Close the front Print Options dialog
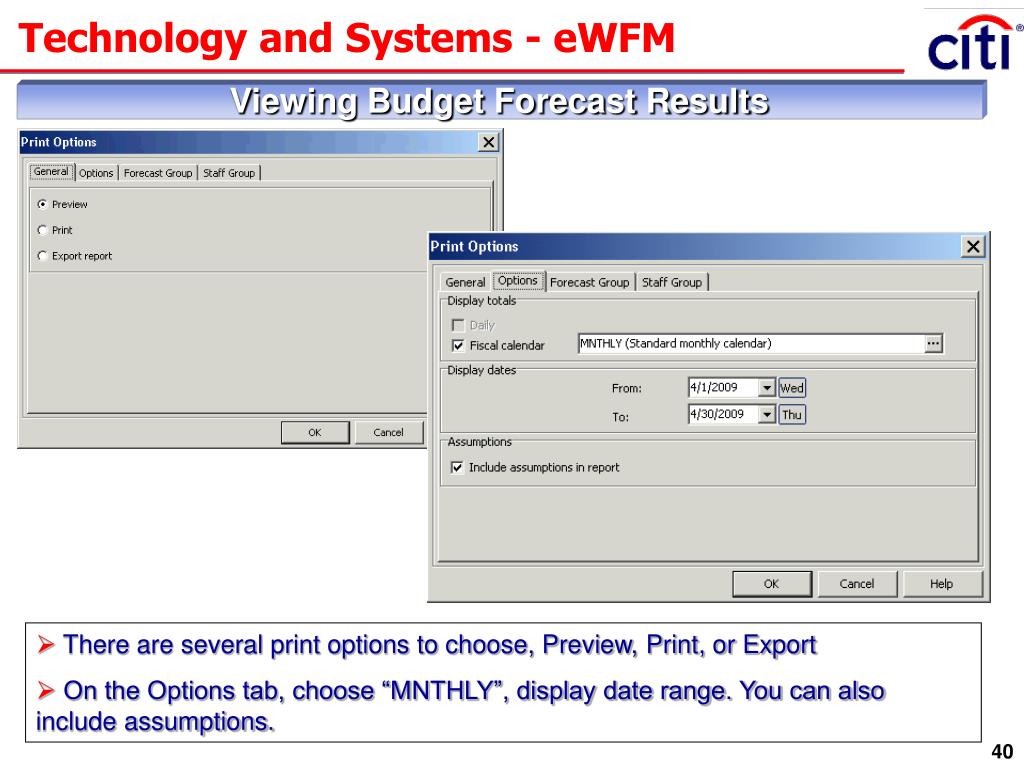This screenshot has width=1024, height=768. [973, 247]
